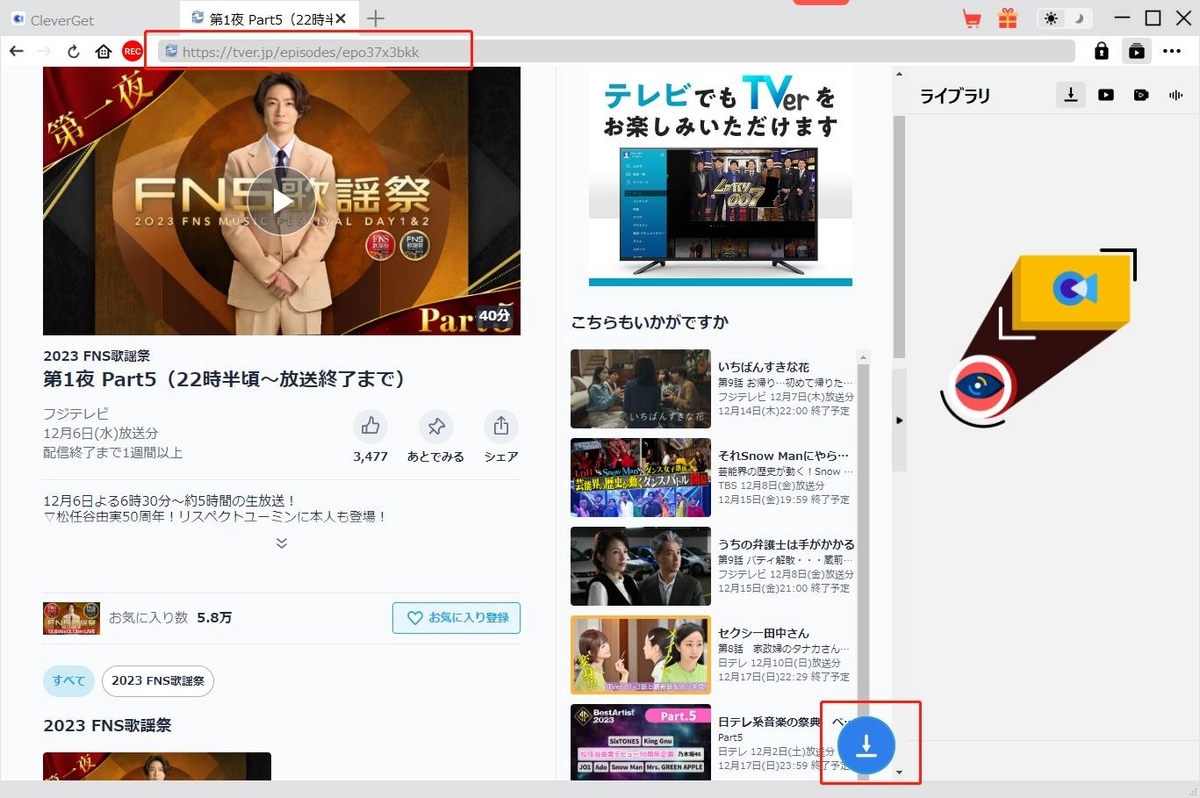Click the フジテレビ broadcaster text
The height and width of the screenshot is (798, 1200).
[76, 414]
